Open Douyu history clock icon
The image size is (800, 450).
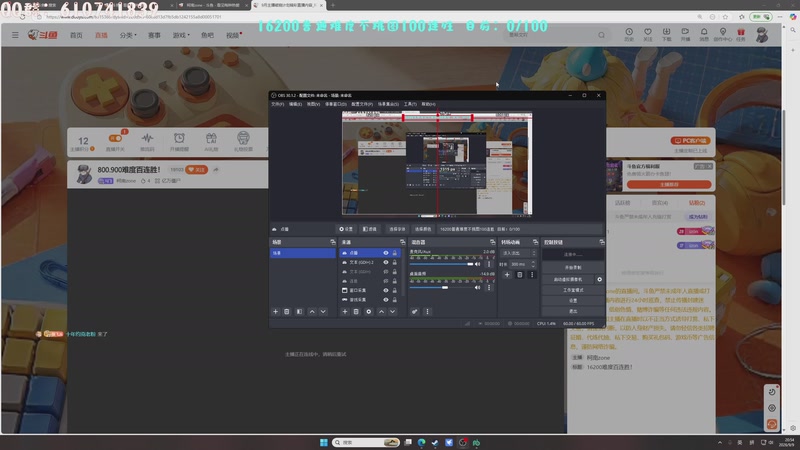pyautogui.click(x=629, y=34)
